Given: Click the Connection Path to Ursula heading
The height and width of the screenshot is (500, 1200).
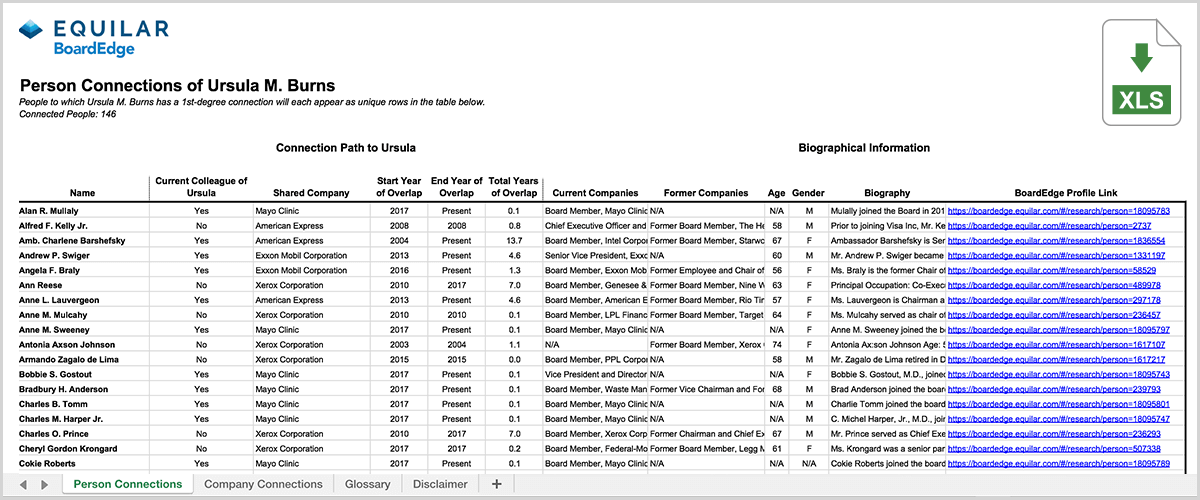Looking at the screenshot, I should (346, 148).
